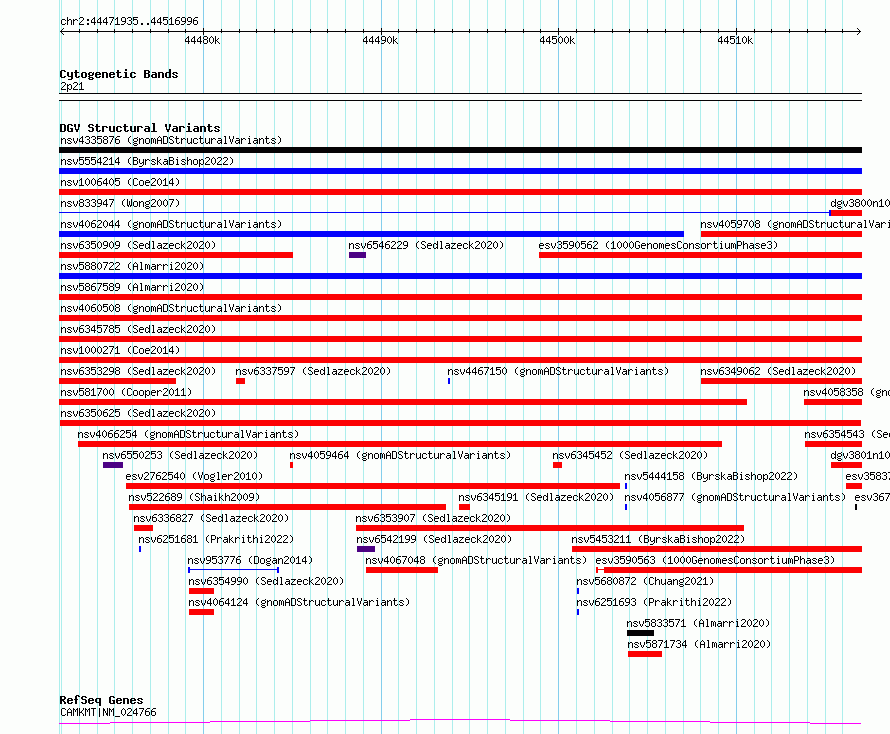Open the nsv1000271 Coe2014 variant
Screen dimensions: 890x734
pyautogui.click(x=120, y=350)
